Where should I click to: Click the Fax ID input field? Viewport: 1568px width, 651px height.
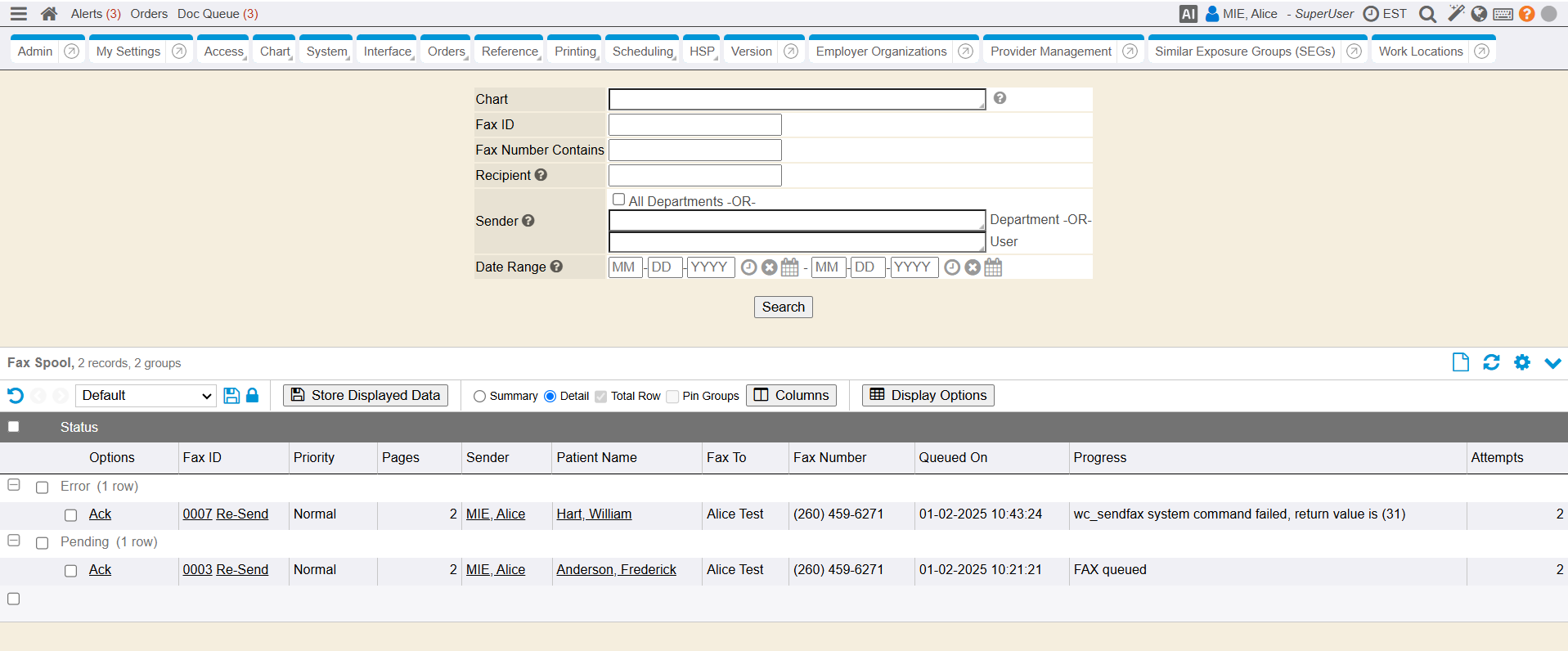(x=694, y=125)
